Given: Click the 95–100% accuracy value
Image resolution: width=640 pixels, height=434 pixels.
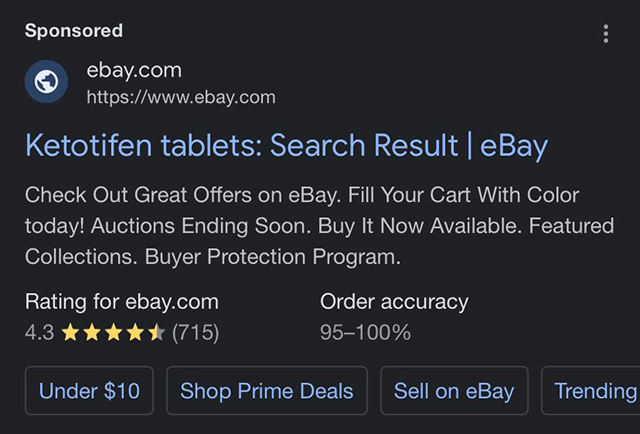Looking at the screenshot, I should pyautogui.click(x=365, y=333).
